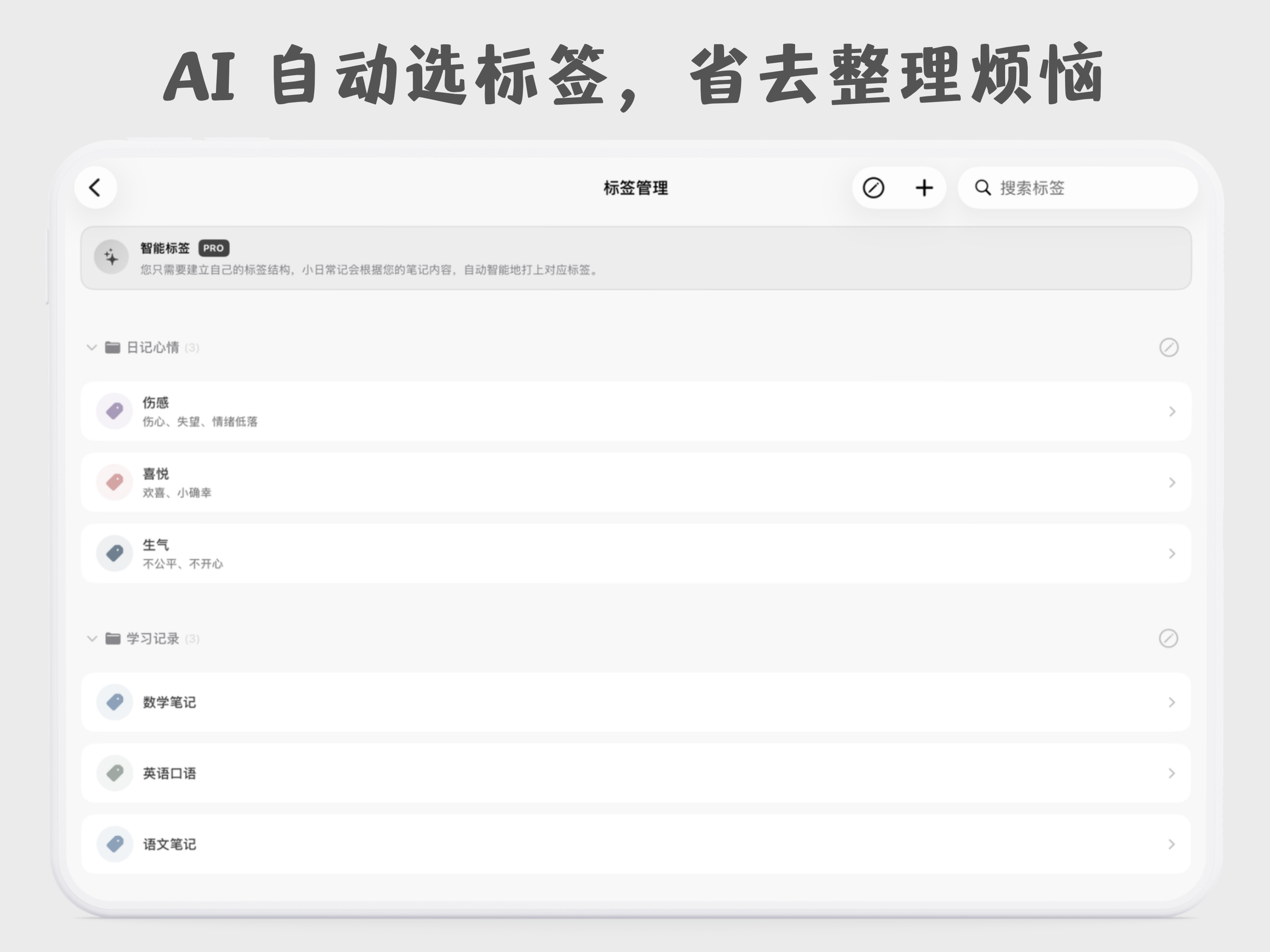Expand 英语口语 row right chevron
The width and height of the screenshot is (1270, 952).
coord(1172,773)
